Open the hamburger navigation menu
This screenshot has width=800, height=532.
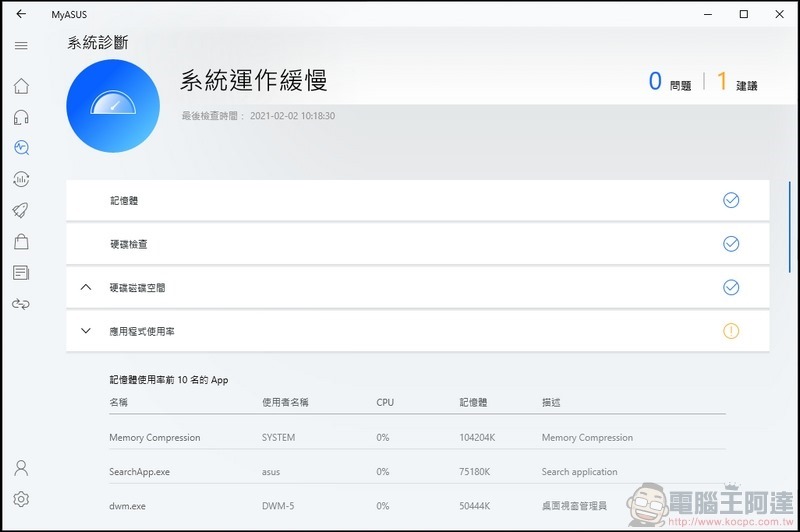coord(21,46)
